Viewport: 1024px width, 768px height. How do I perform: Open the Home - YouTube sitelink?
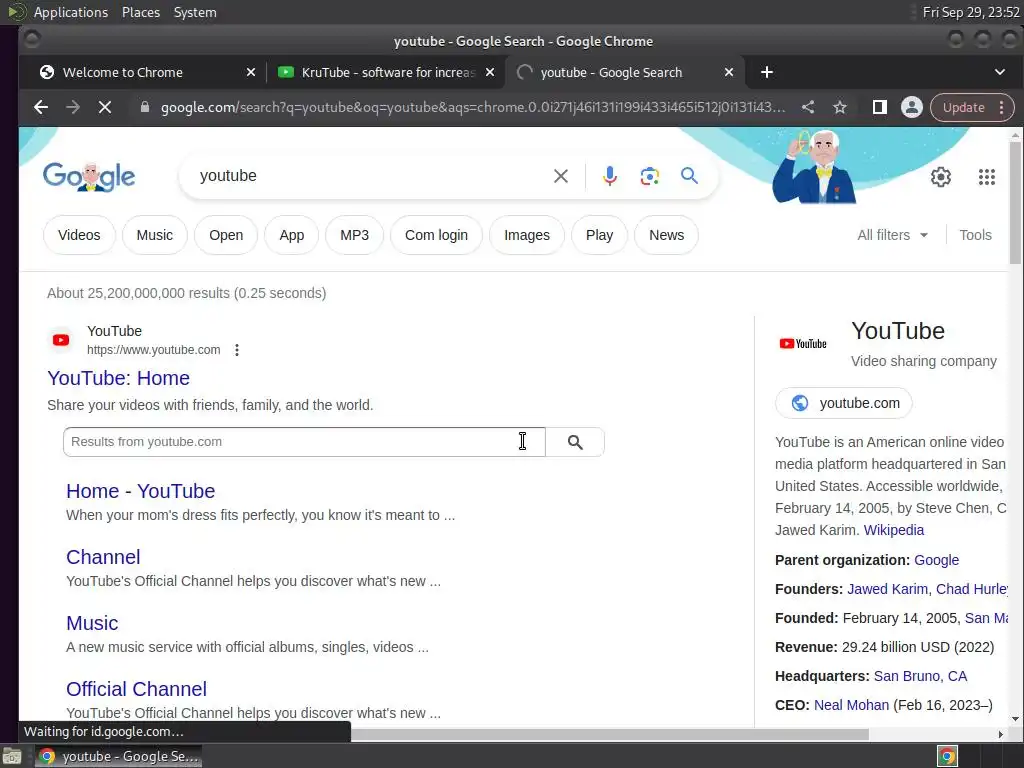coord(140,491)
